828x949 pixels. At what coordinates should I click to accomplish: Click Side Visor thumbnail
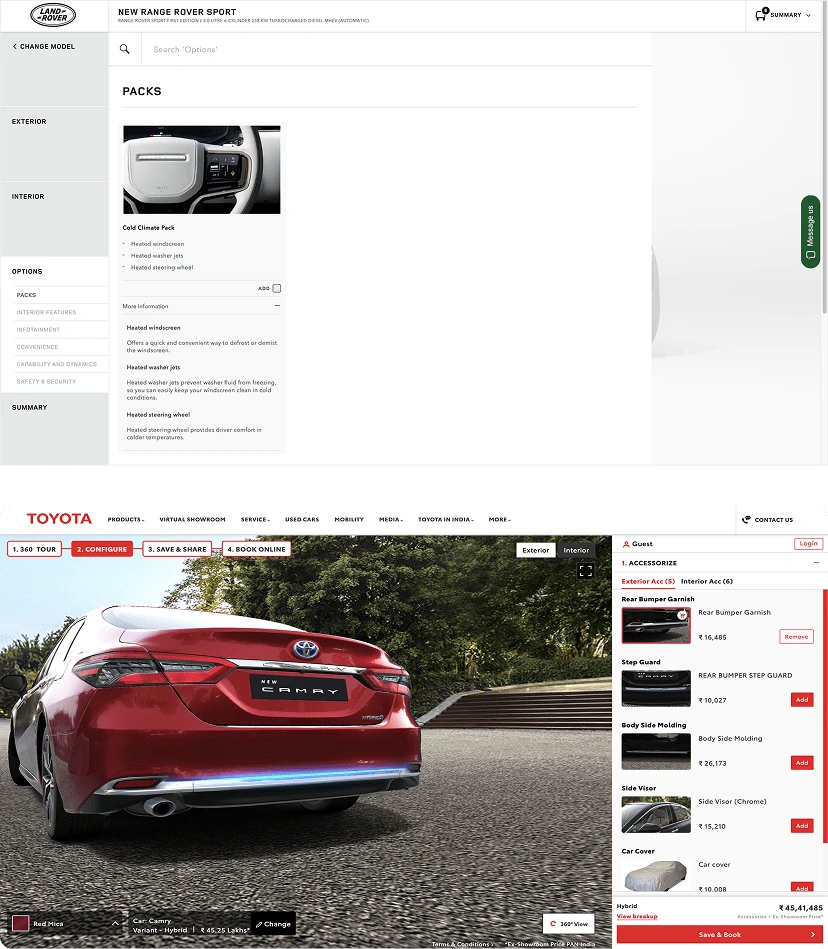656,814
